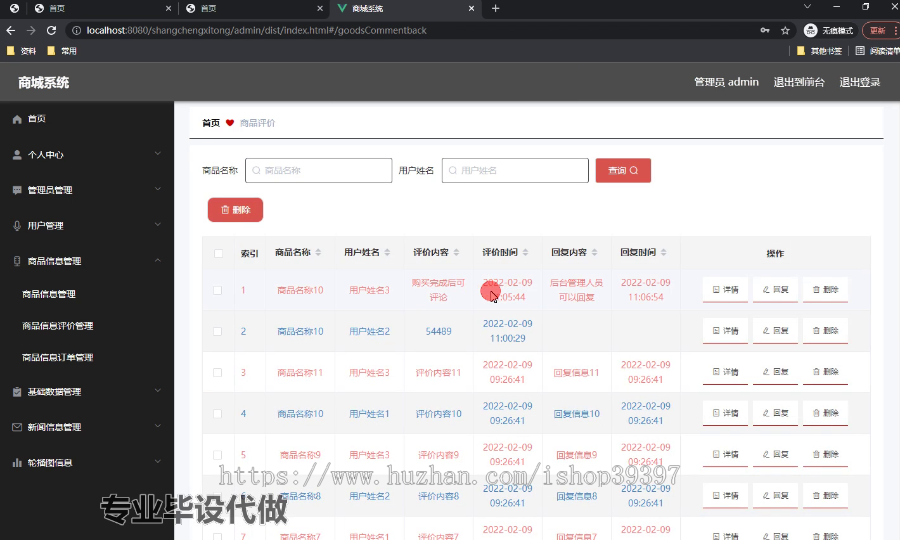Click the home icon beside 首页 in sidebar
Image resolution: width=900 pixels, height=540 pixels.
point(17,119)
